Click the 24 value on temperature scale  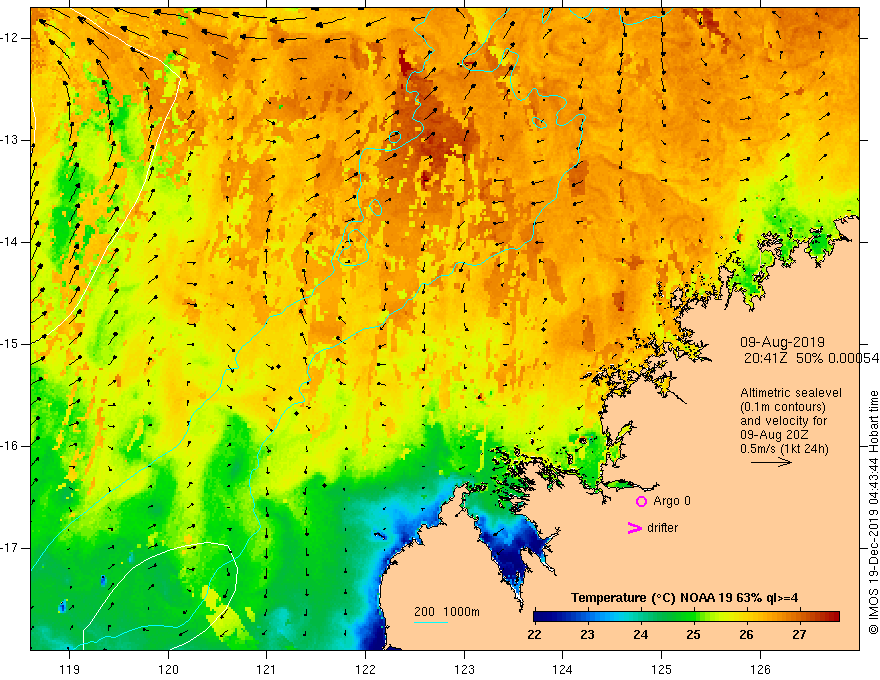coord(640,635)
